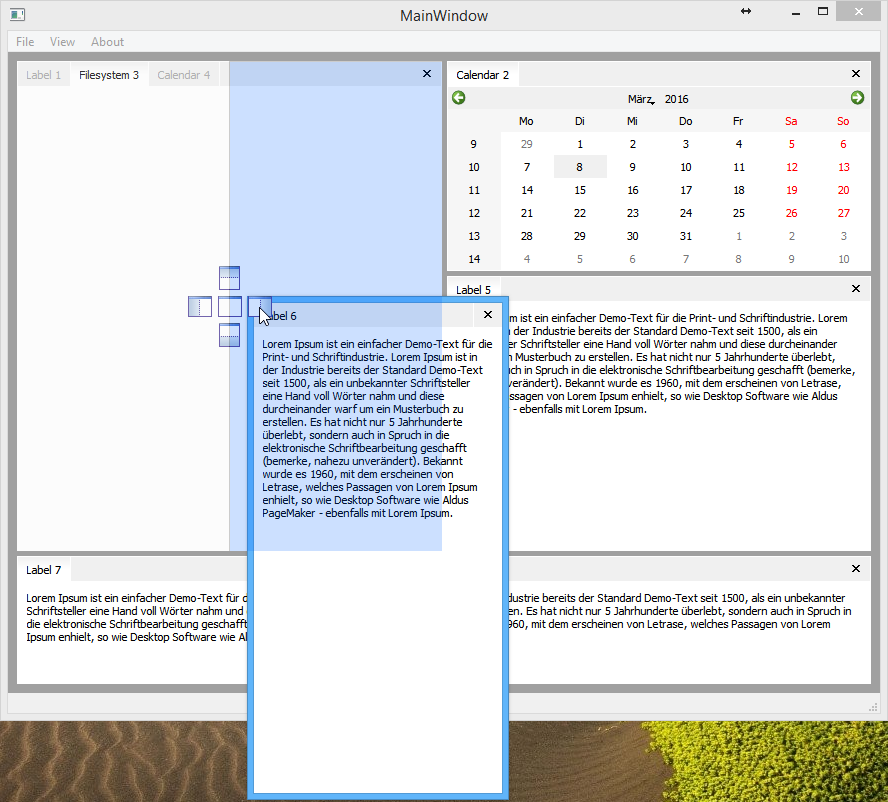888x802 pixels.
Task: Select the left dock drop indicator
Action: [200, 306]
